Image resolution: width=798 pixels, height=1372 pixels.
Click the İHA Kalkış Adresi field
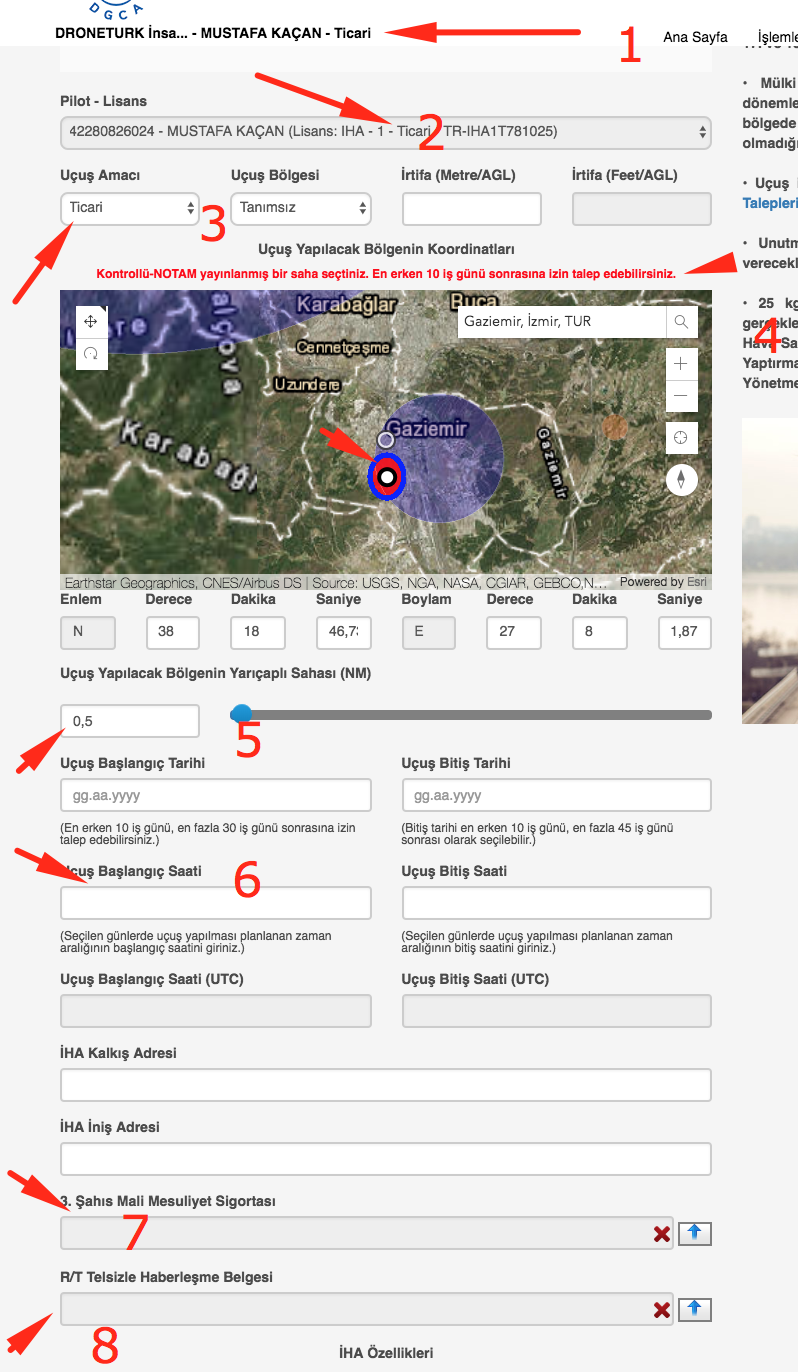tap(386, 1085)
